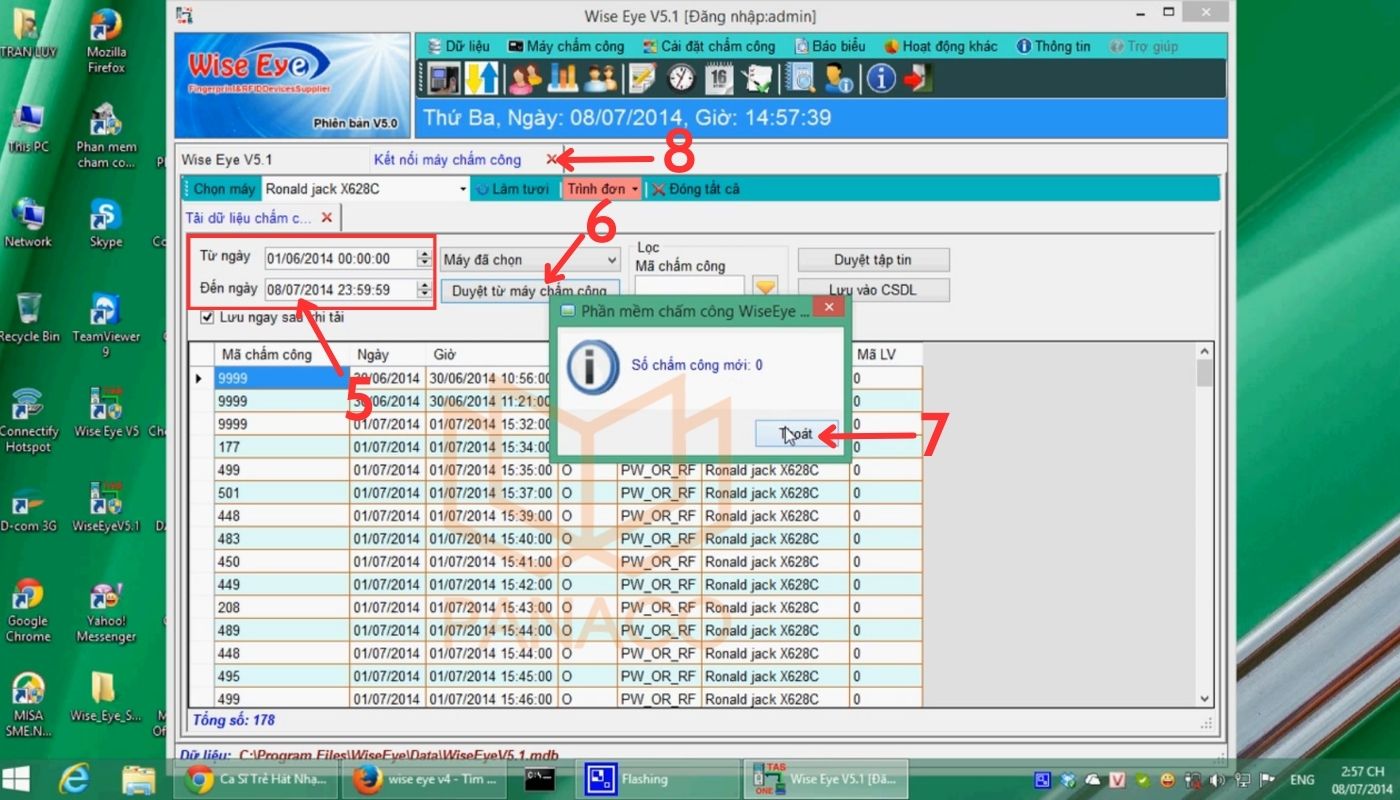Viewport: 1400px width, 800px height.
Task: Open TeamViewer 9 desktop icon
Action: [106, 325]
